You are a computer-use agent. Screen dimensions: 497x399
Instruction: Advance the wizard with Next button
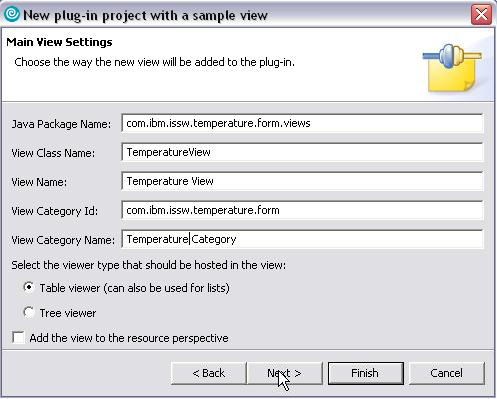285,373
